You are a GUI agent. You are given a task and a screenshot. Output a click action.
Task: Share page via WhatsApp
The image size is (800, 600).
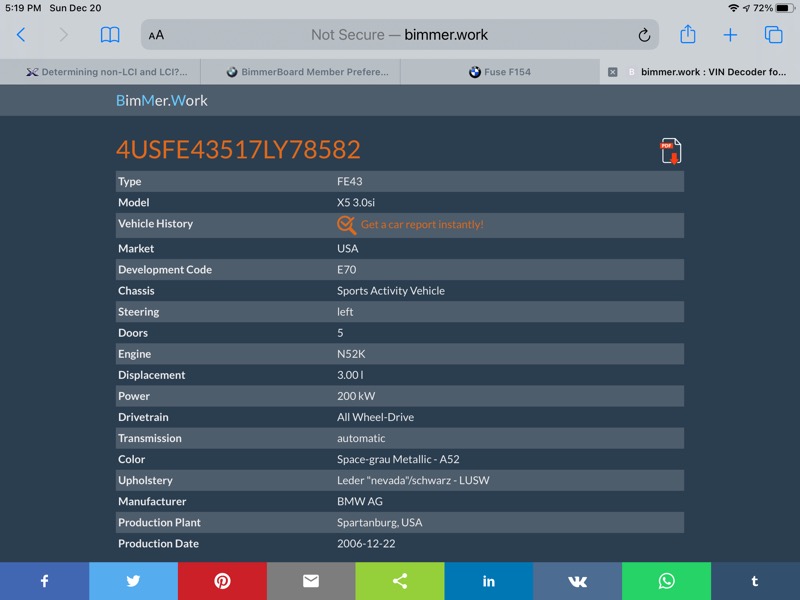click(x=666, y=581)
